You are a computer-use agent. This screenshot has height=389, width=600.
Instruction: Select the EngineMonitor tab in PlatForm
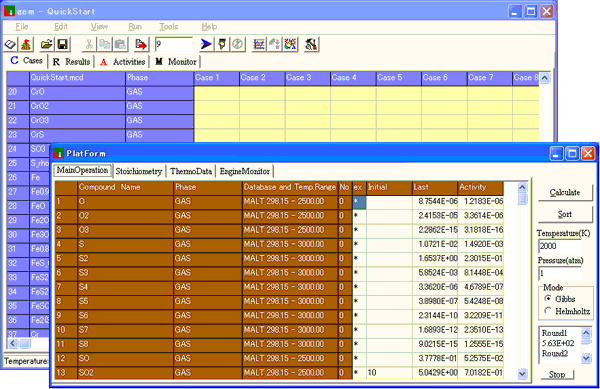pos(245,171)
